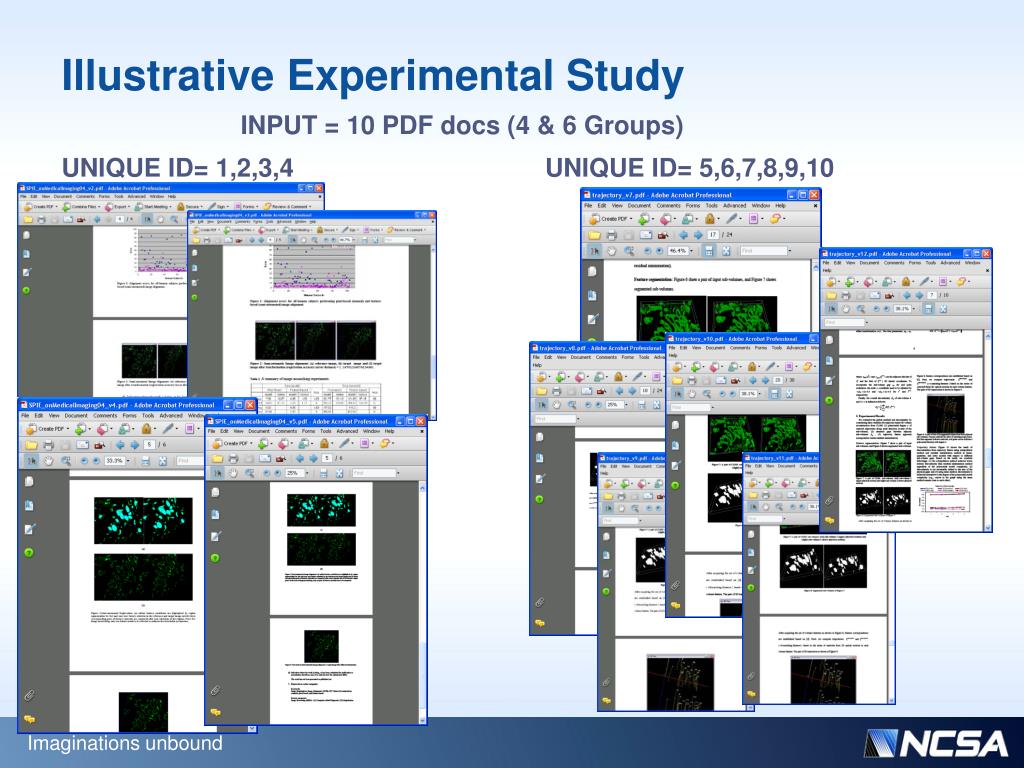Viewport: 1024px width, 768px height.
Task: Click Secure padlock in trajectory_v12 window
Action: (906, 281)
